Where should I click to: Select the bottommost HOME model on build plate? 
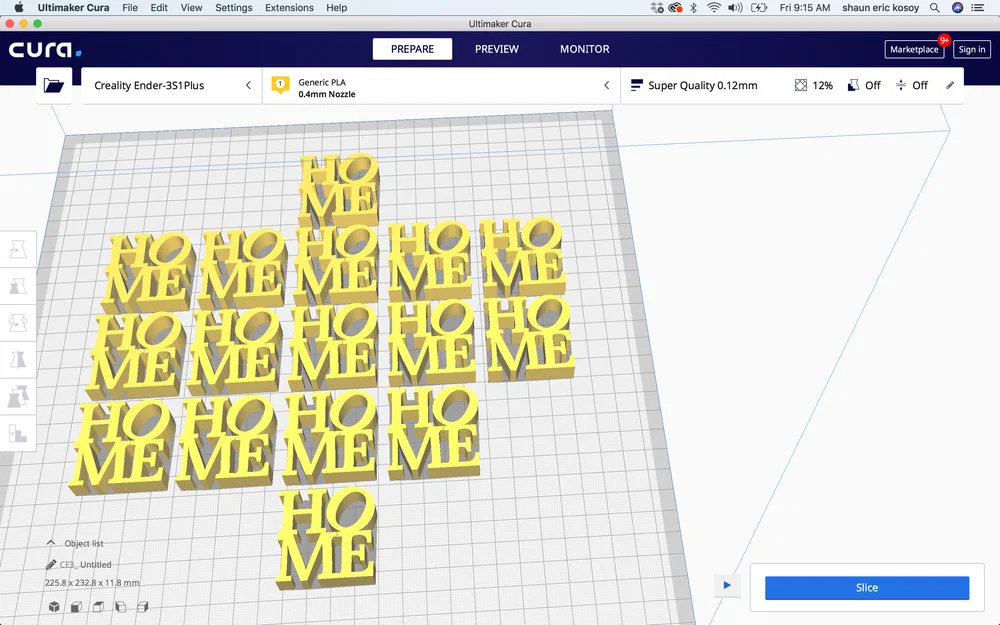coord(327,537)
